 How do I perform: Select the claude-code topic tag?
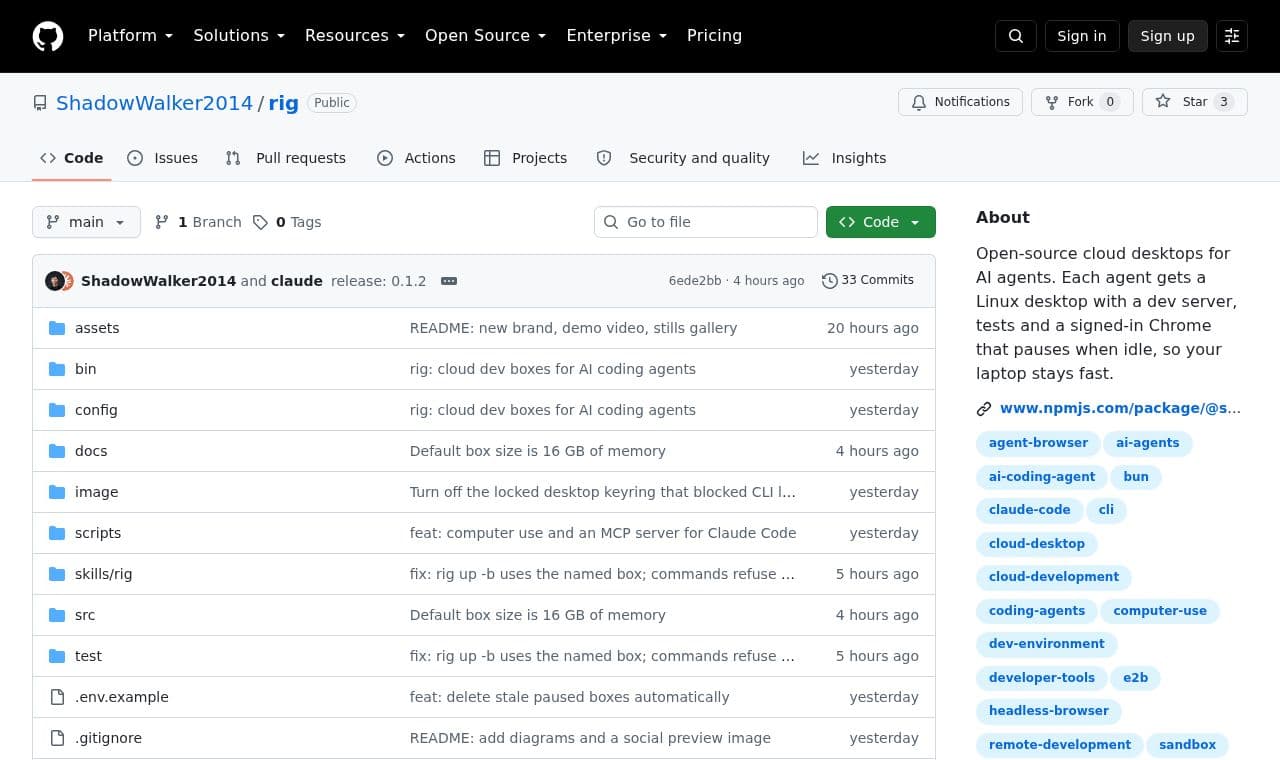tap(1029, 510)
